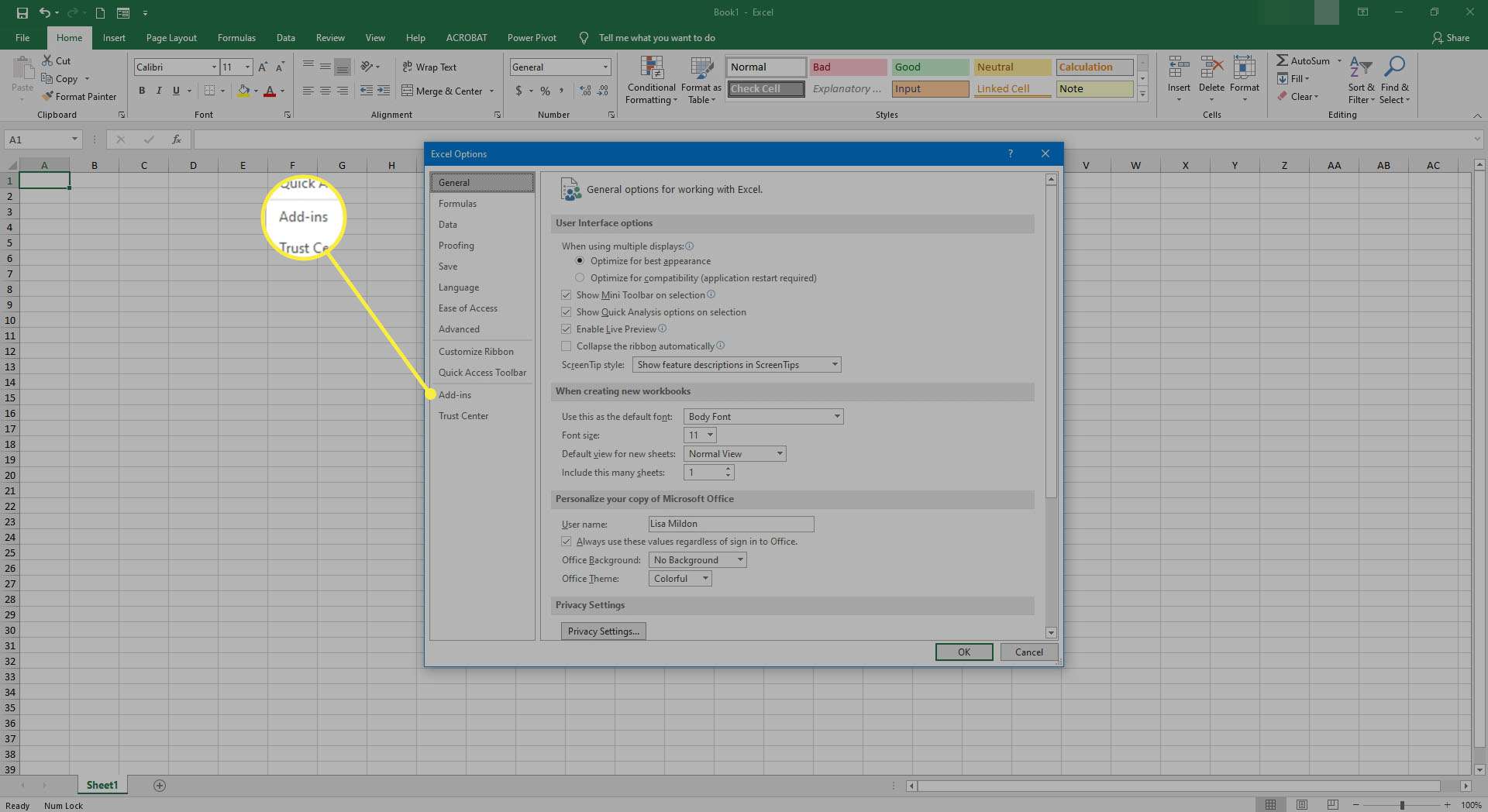1488x812 pixels.
Task: Open ScreenTip style dropdown
Action: (736, 364)
